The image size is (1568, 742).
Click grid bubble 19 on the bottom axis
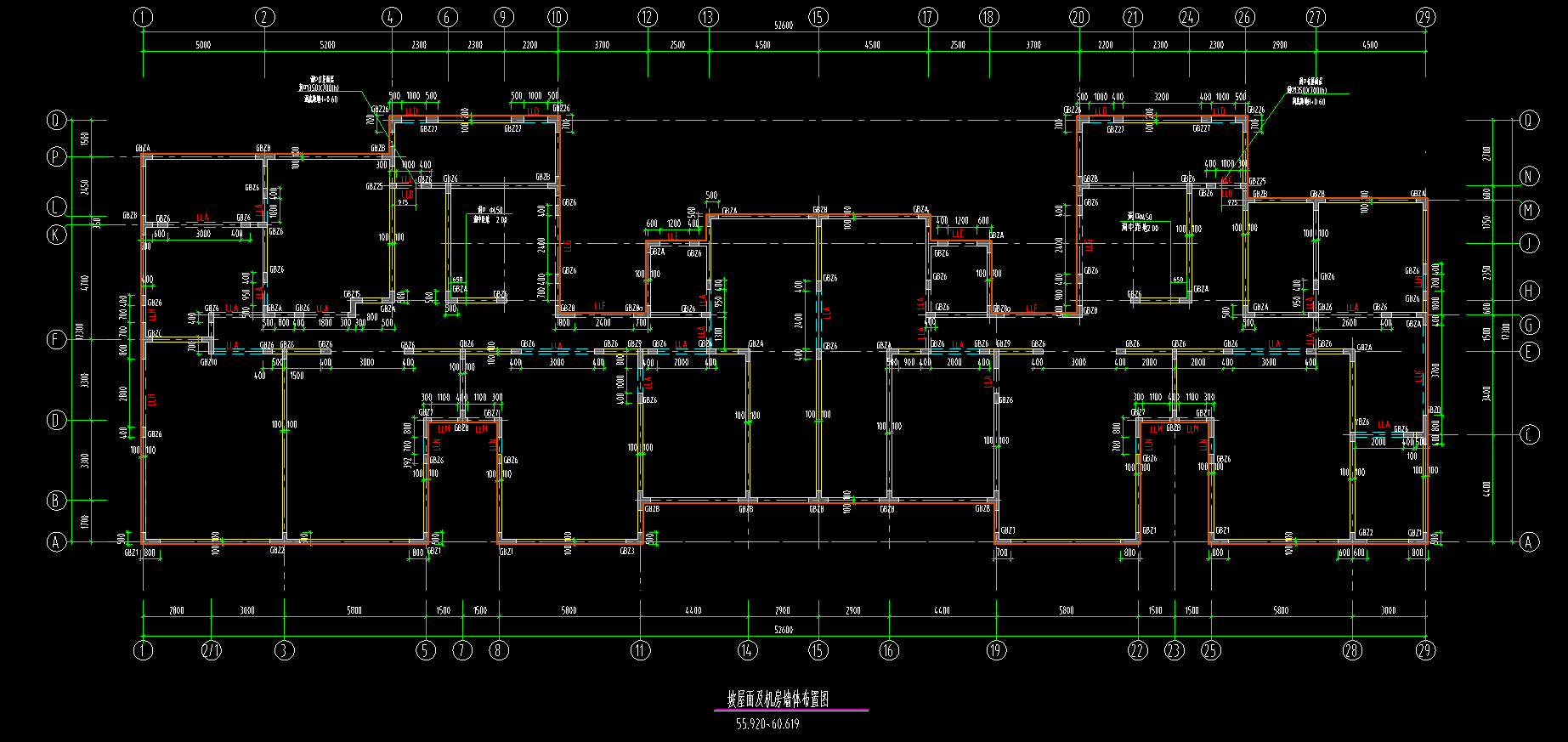point(996,651)
